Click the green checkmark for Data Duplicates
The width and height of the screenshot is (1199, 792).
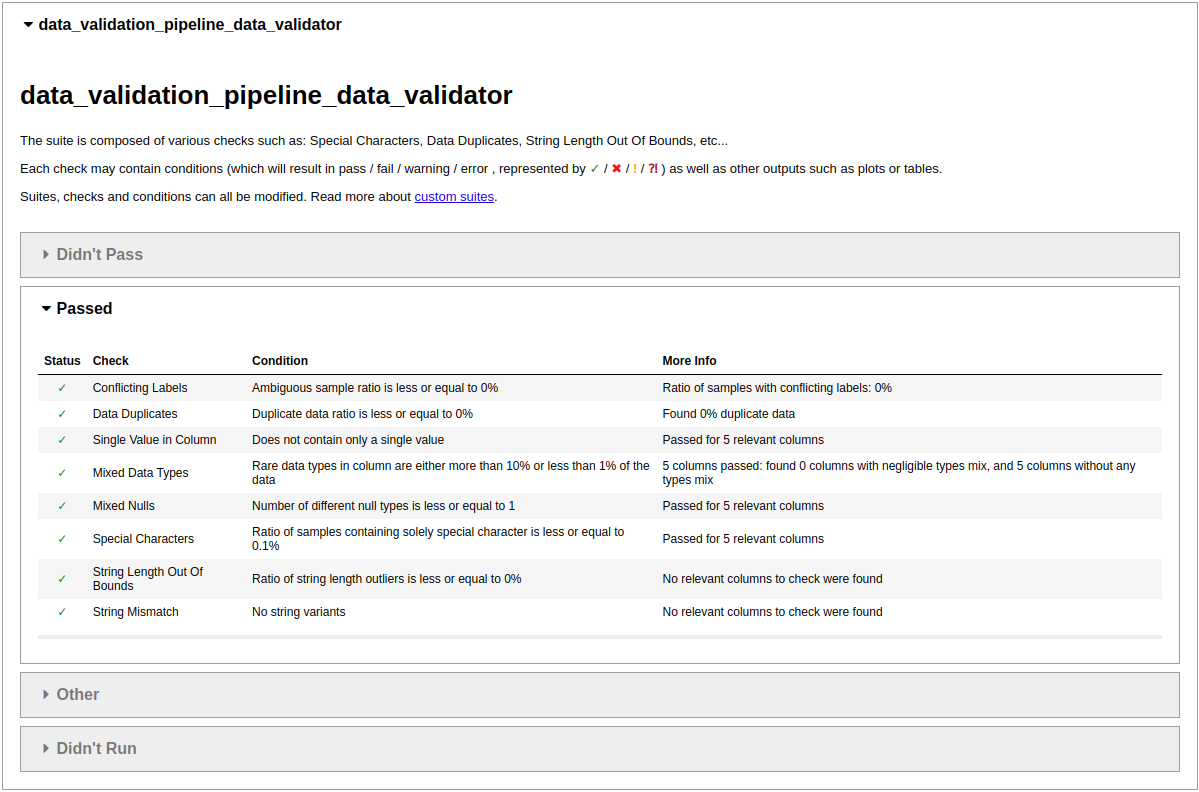click(x=62, y=414)
